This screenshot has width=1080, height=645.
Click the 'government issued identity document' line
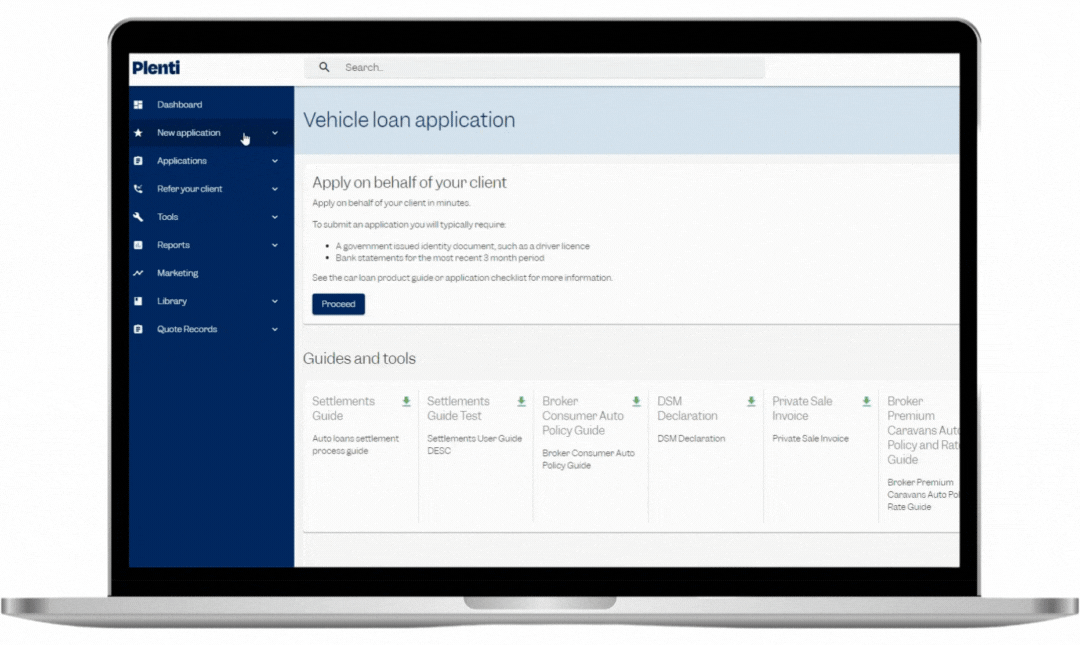pyautogui.click(x=462, y=246)
